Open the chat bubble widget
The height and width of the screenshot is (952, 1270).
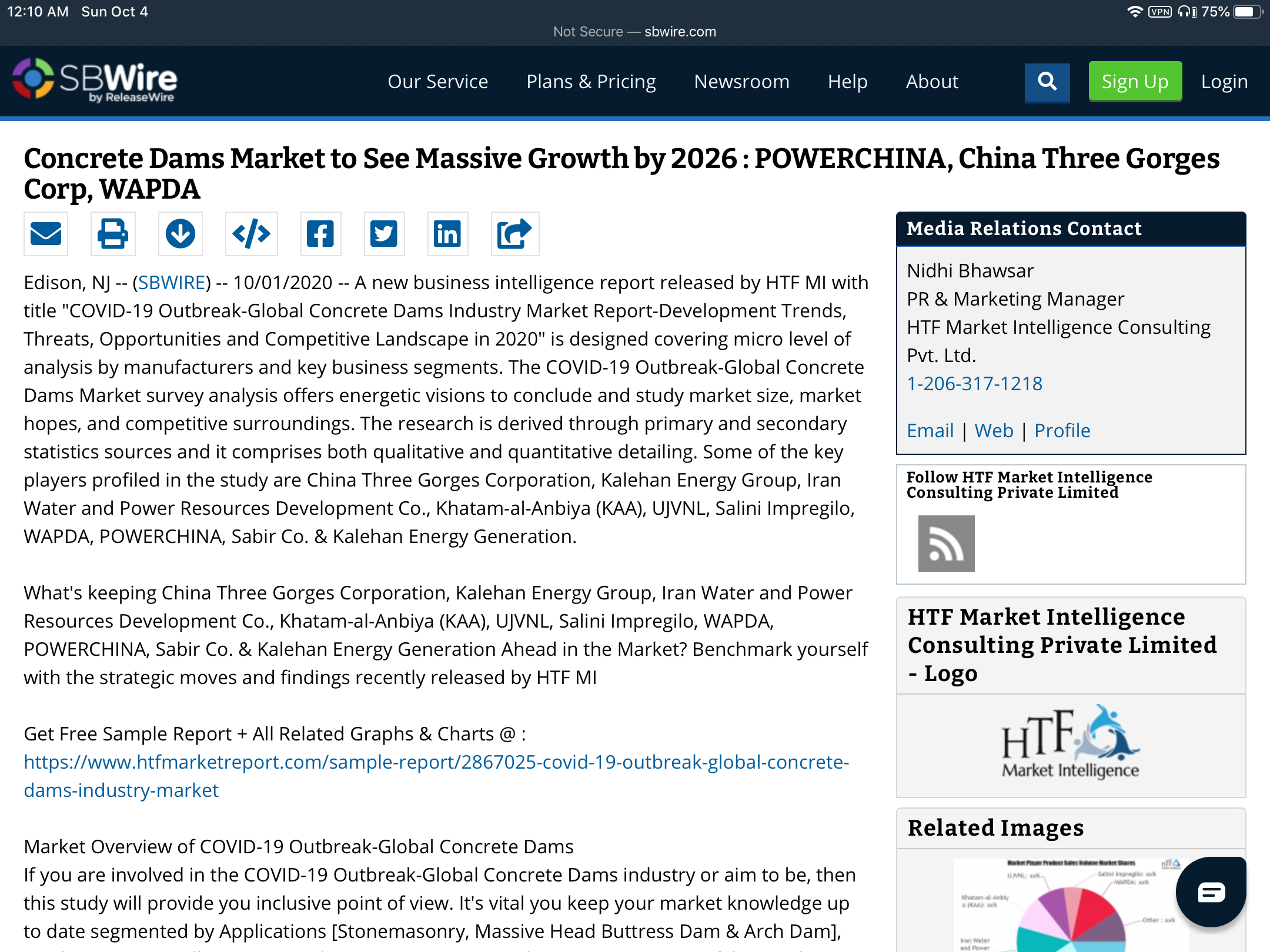tap(1211, 892)
